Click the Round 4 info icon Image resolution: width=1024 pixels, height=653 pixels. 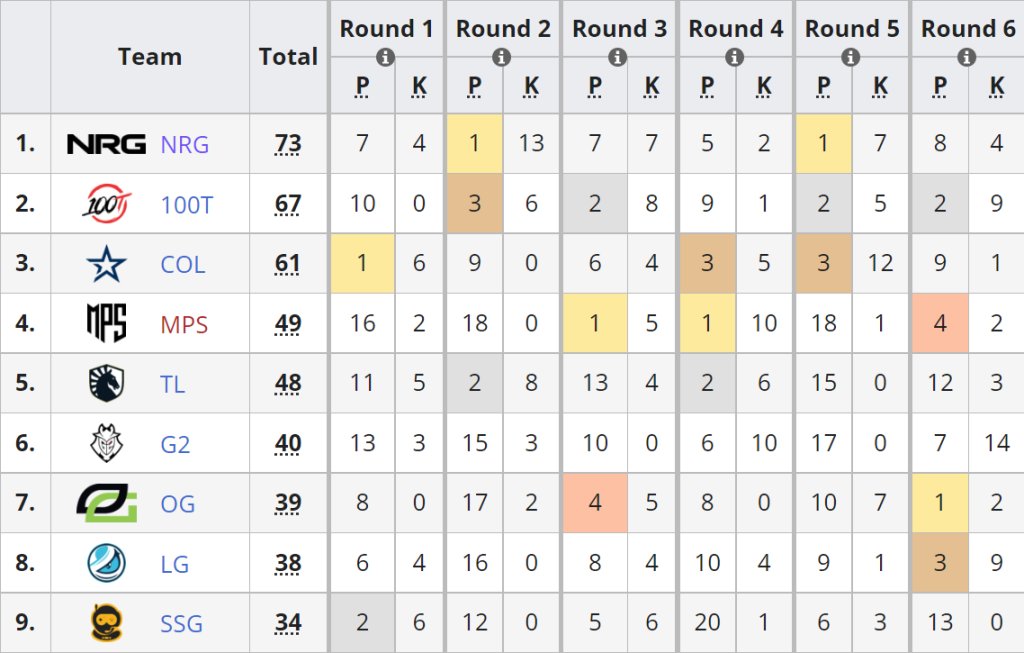coord(735,57)
